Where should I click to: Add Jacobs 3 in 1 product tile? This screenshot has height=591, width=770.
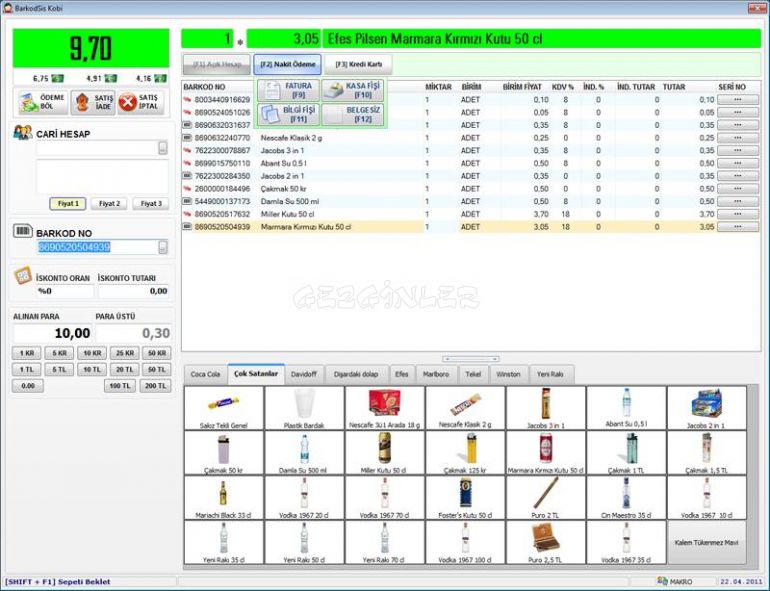pyautogui.click(x=546, y=408)
